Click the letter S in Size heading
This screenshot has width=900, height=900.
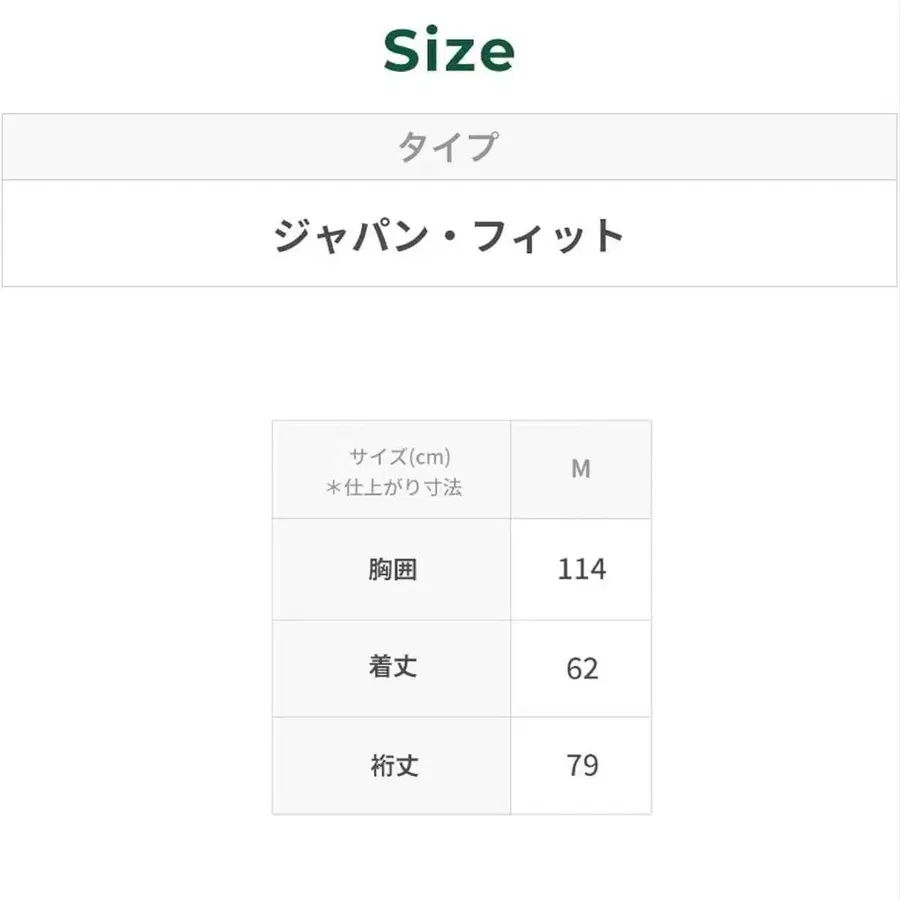click(x=402, y=52)
